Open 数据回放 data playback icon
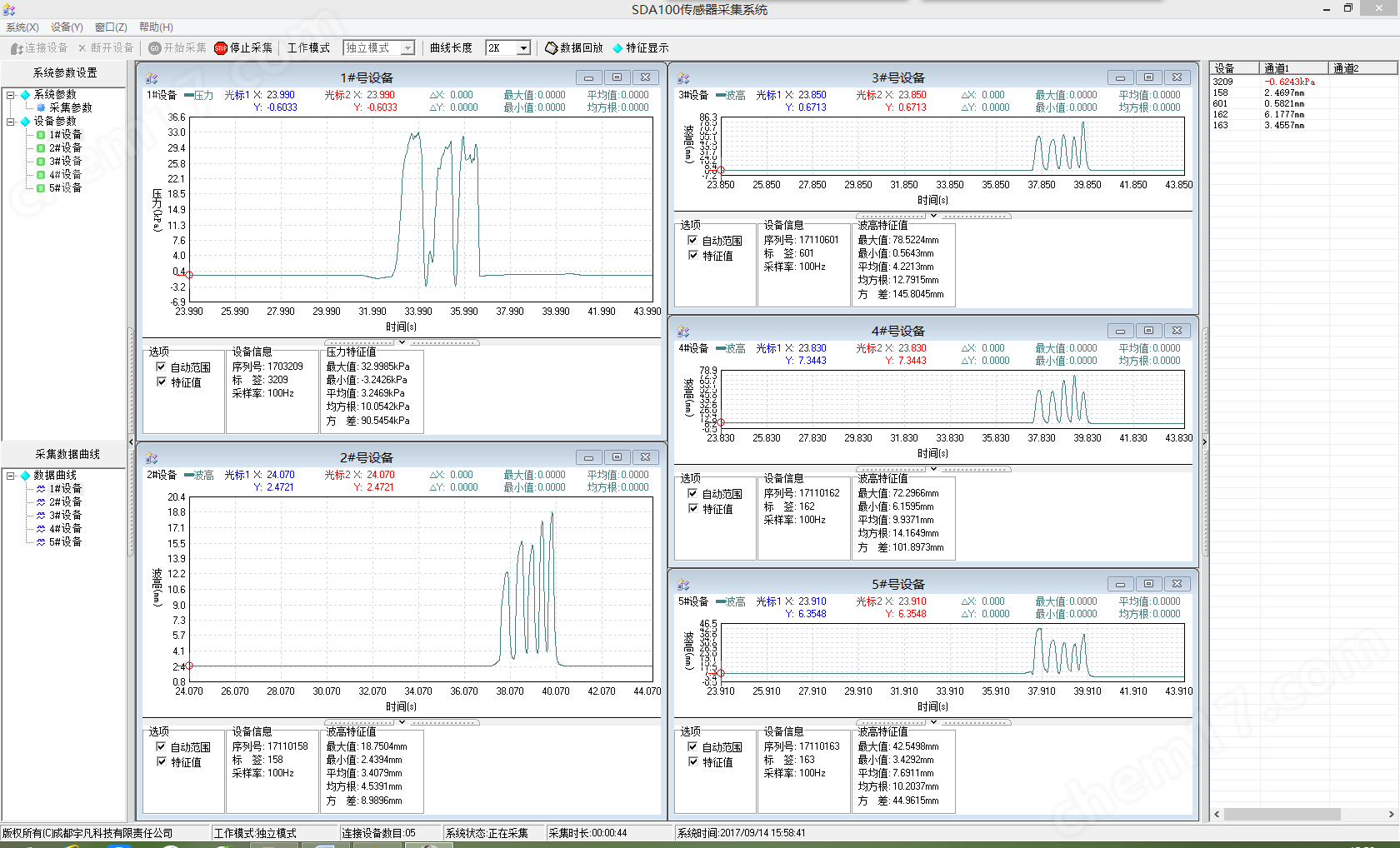 coord(551,48)
